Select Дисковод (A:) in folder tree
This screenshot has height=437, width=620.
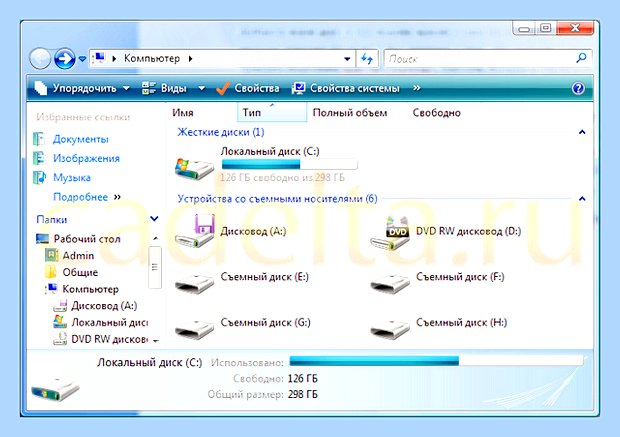click(104, 306)
